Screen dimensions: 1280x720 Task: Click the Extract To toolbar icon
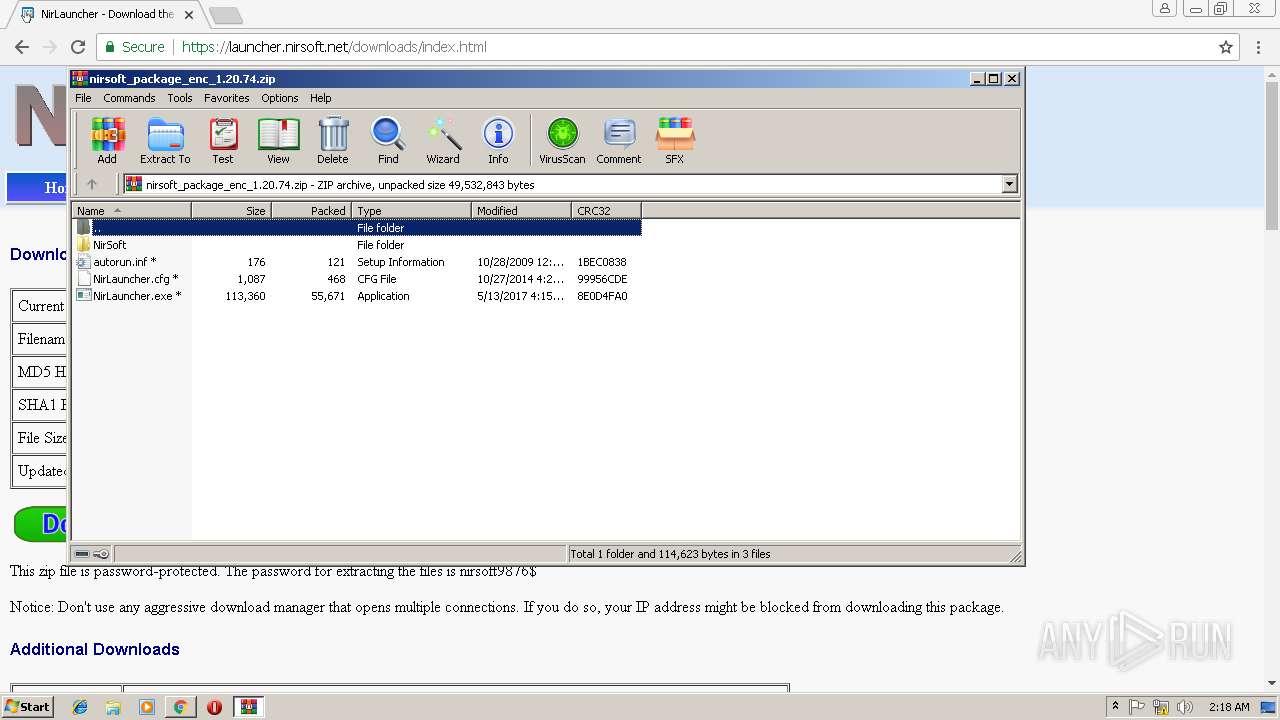[165, 140]
